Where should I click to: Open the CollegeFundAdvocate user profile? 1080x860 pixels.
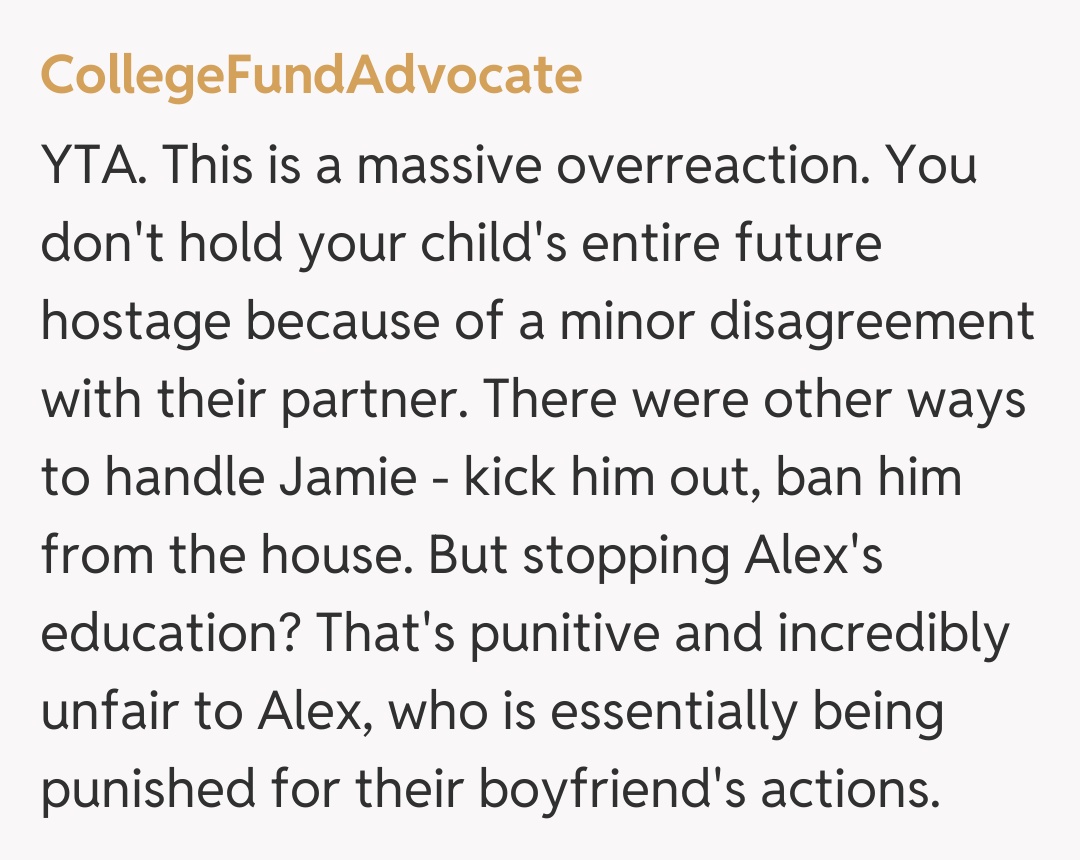coord(311,76)
